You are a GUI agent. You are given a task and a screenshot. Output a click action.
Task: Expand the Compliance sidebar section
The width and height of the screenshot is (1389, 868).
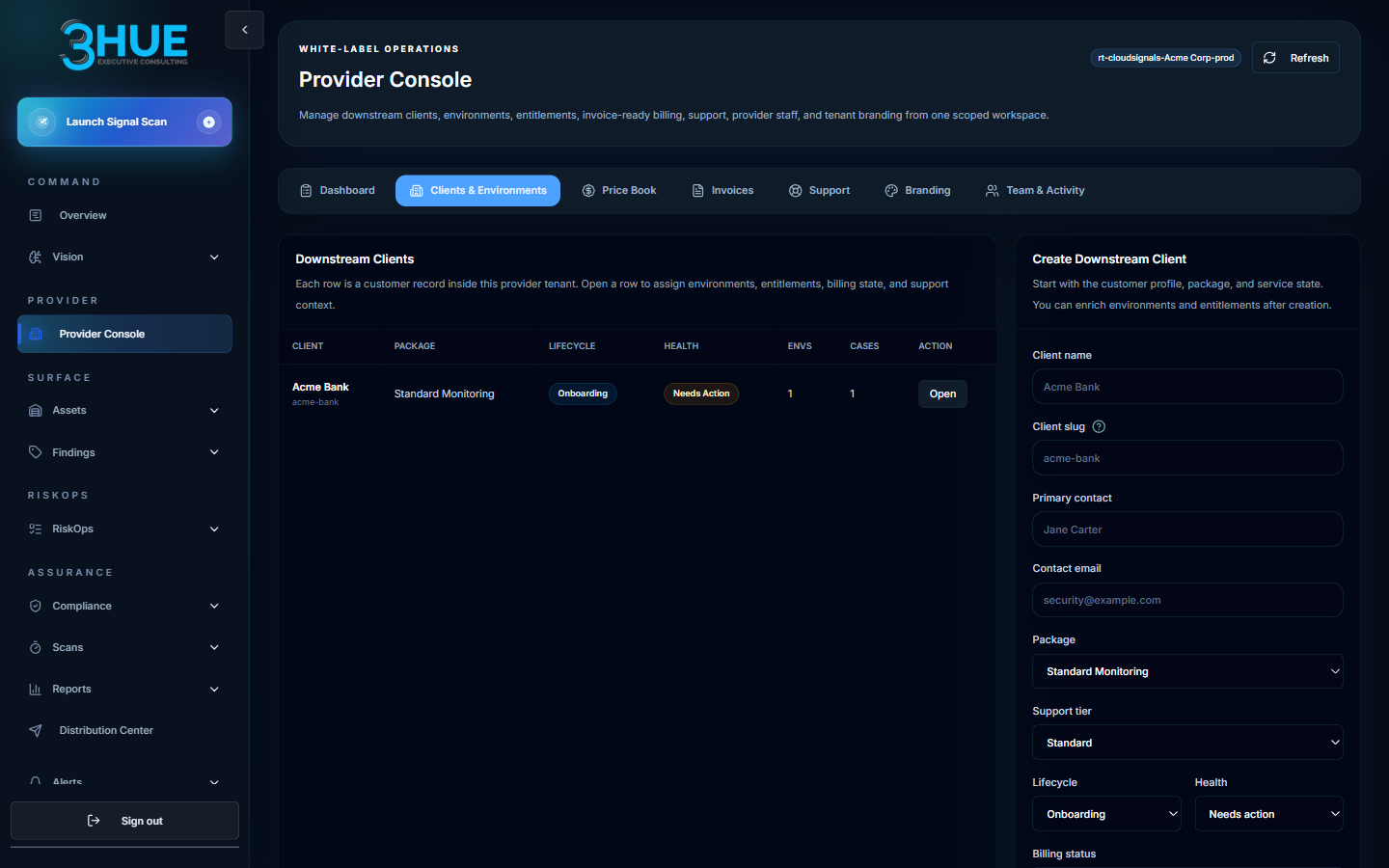tap(214, 607)
